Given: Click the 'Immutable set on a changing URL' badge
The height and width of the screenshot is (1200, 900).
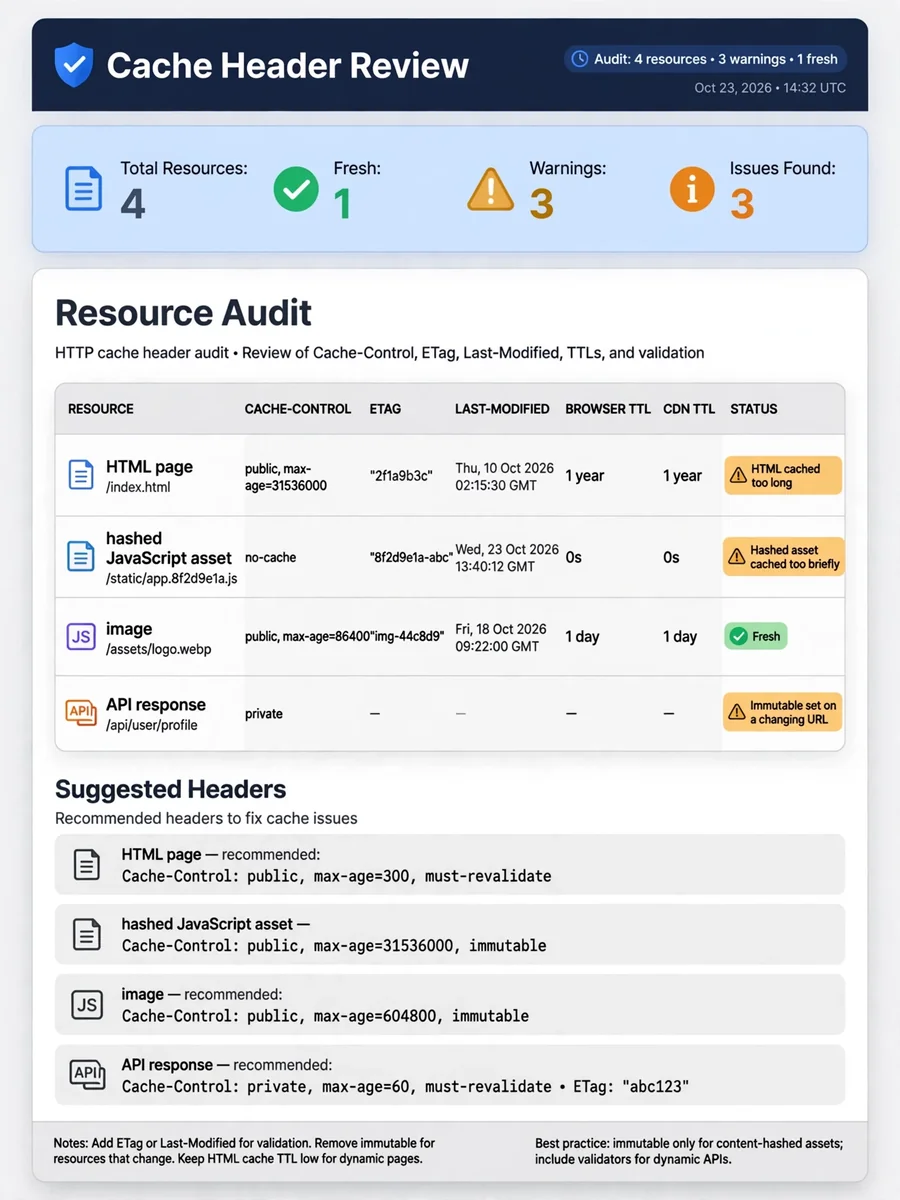Looking at the screenshot, I should pos(783,713).
